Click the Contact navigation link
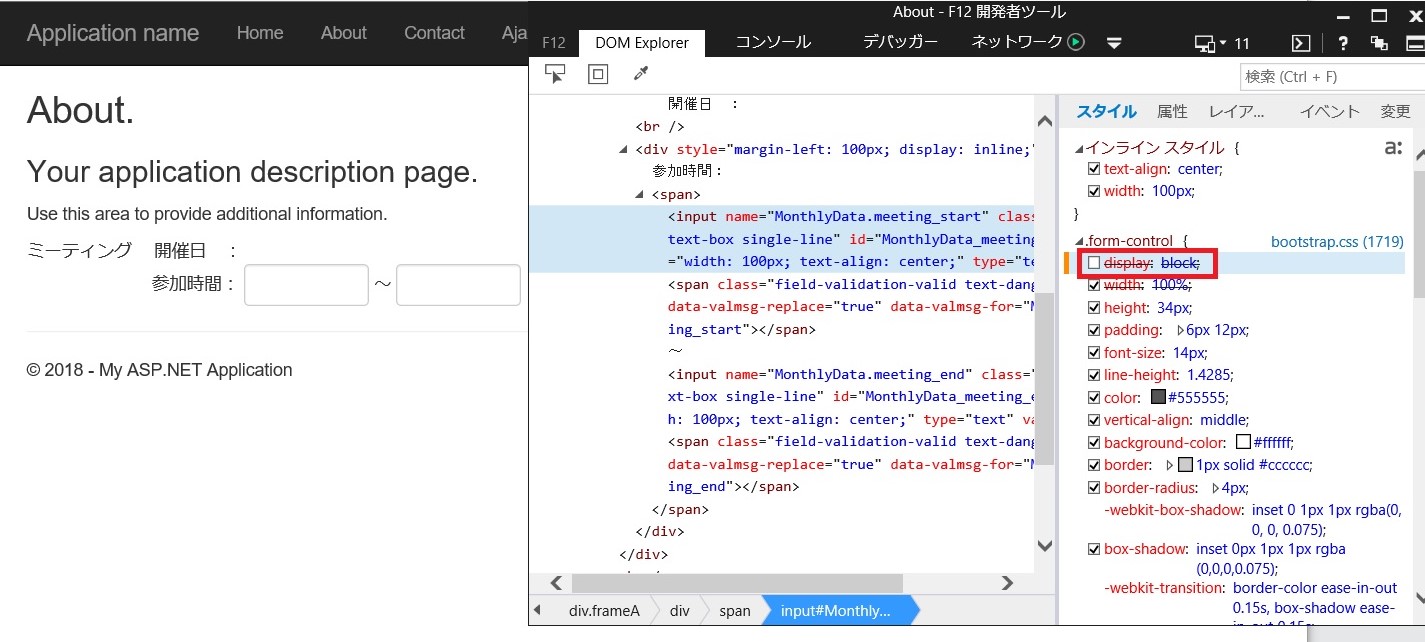 [x=434, y=32]
